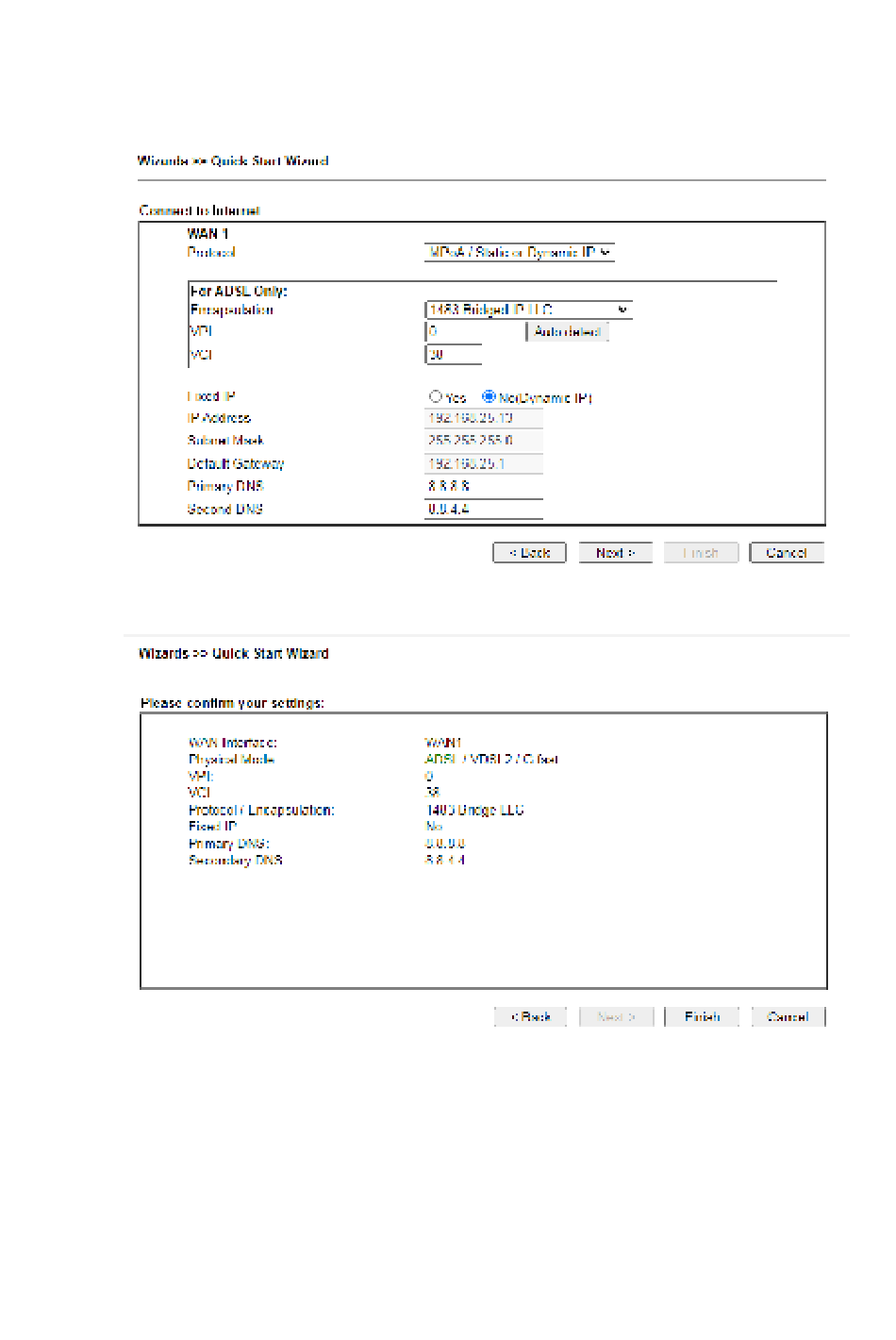Click Next in Connect to Internet step
The image size is (896, 1340).
point(615,553)
